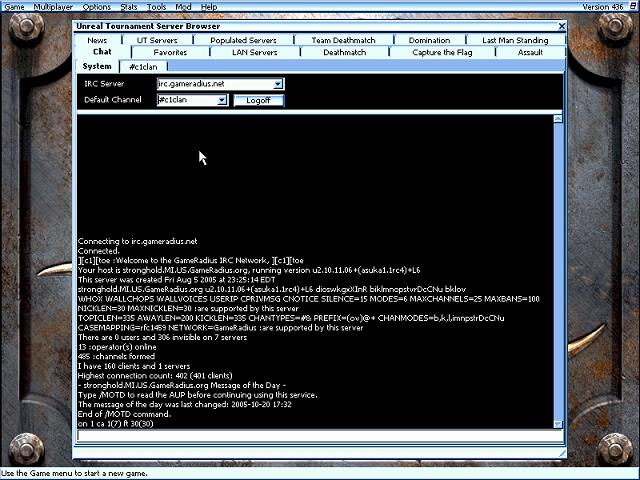
Task: Switch to the UT Servers tab
Action: (157, 40)
